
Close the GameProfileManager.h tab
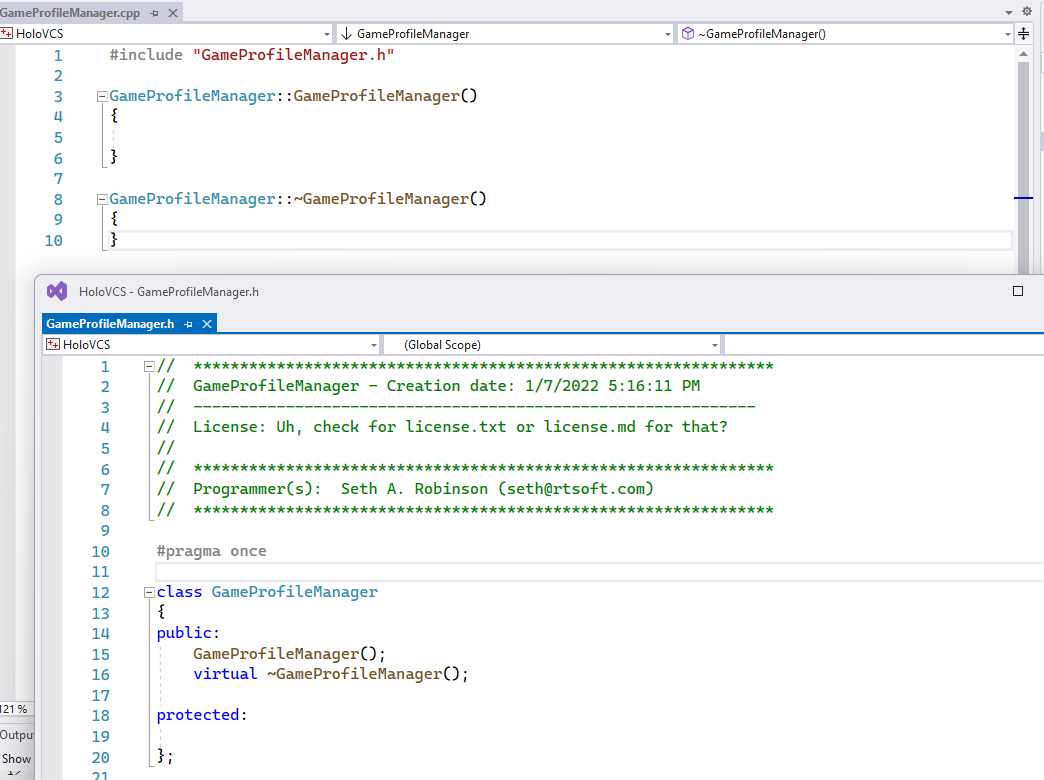(207, 323)
